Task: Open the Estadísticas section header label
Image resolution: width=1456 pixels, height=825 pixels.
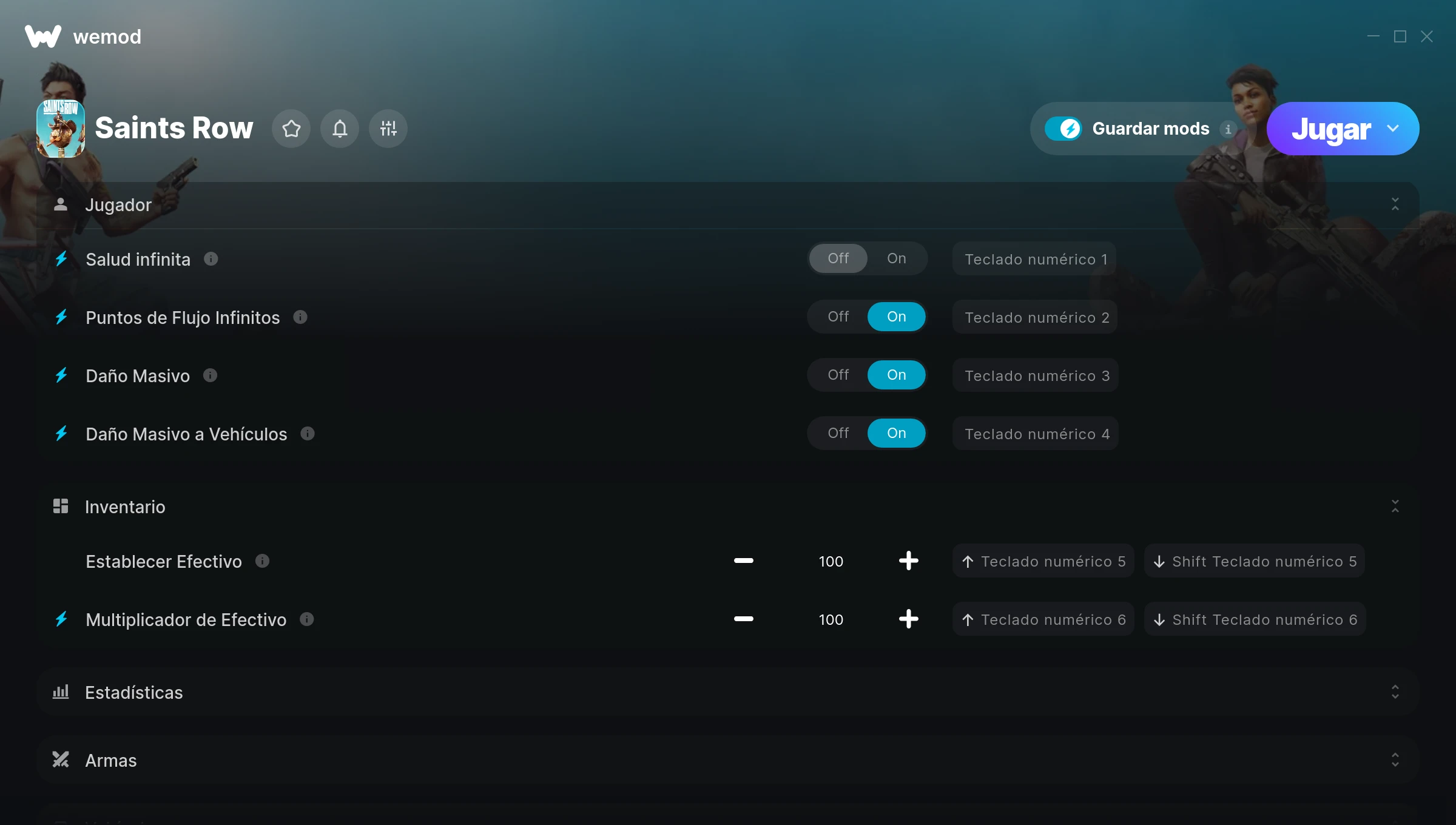Action: tap(134, 692)
